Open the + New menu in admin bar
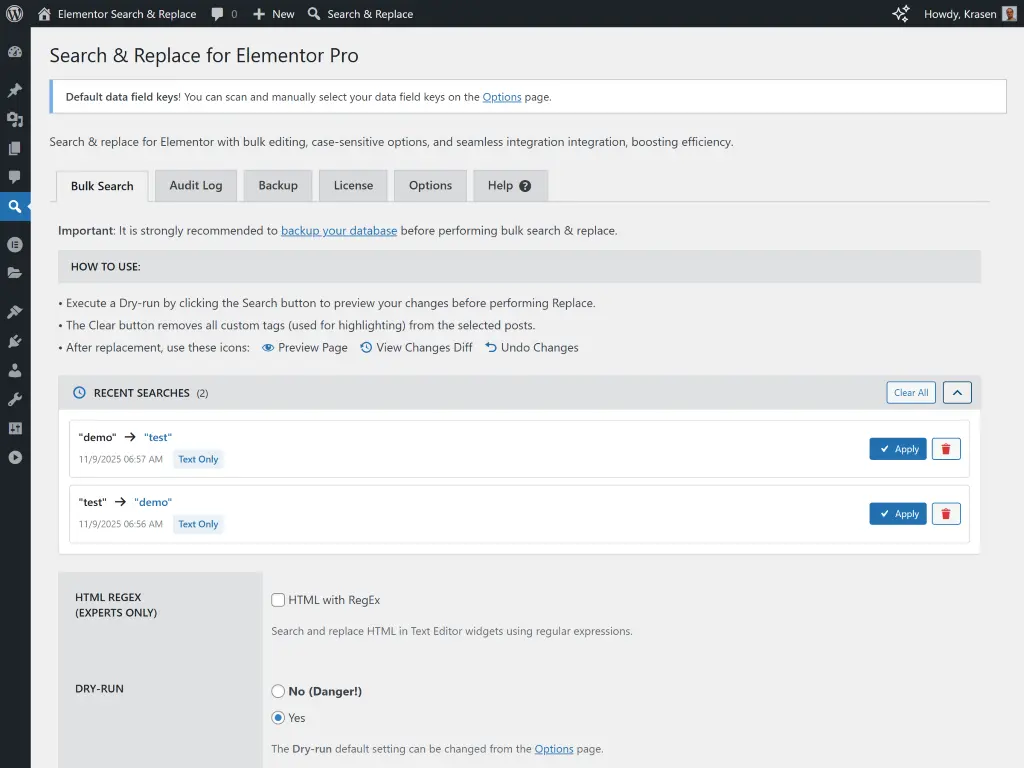1024x768 pixels. point(273,13)
